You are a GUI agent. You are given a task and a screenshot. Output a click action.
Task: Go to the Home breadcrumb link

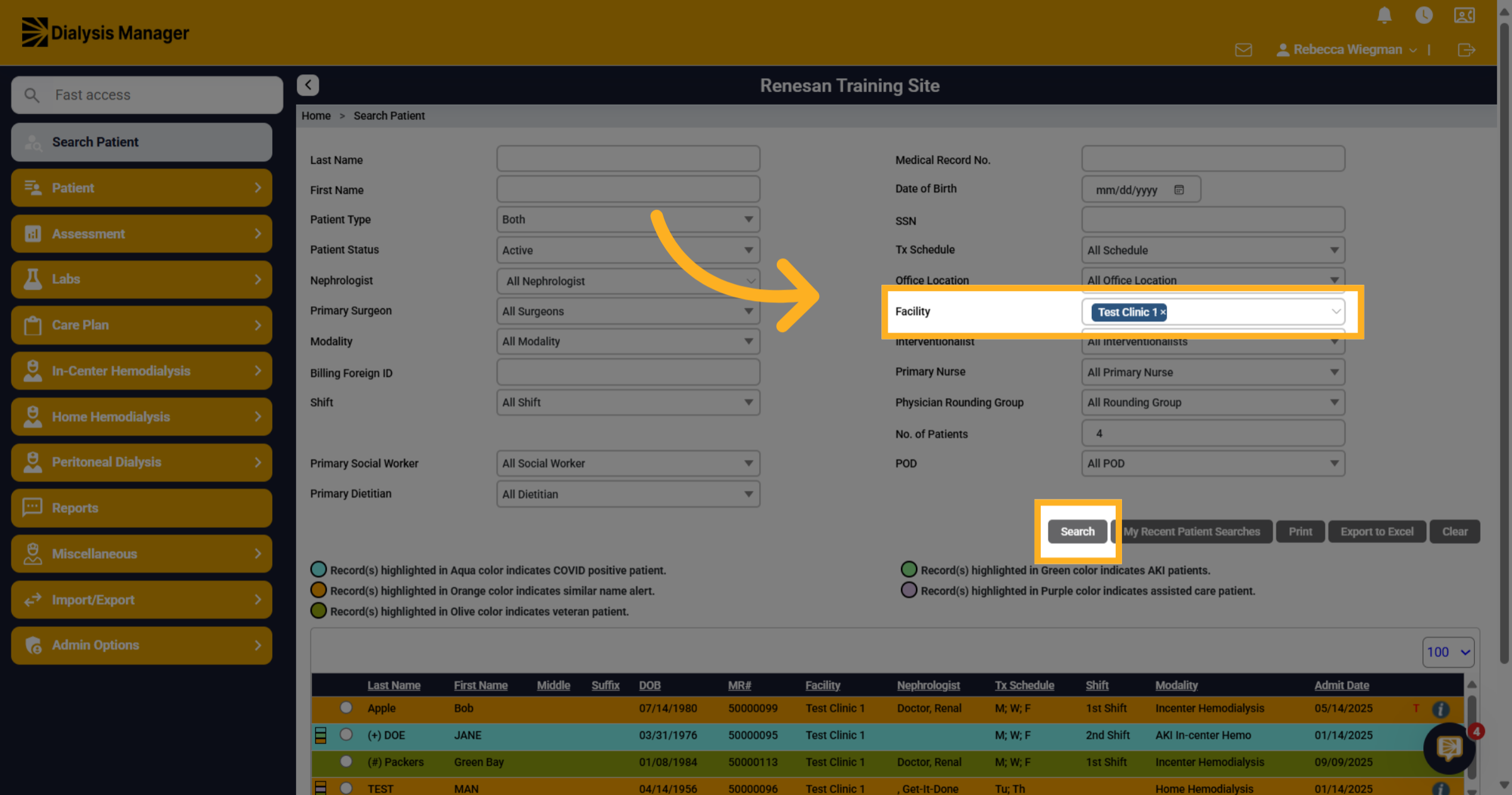click(316, 116)
